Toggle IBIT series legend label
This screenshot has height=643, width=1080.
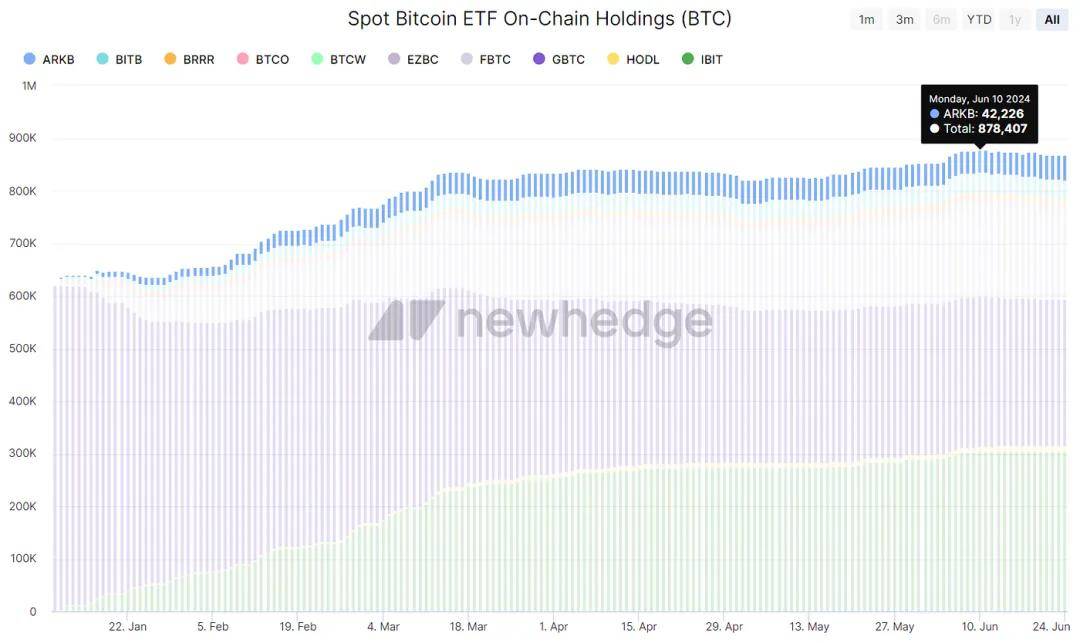[x=711, y=60]
